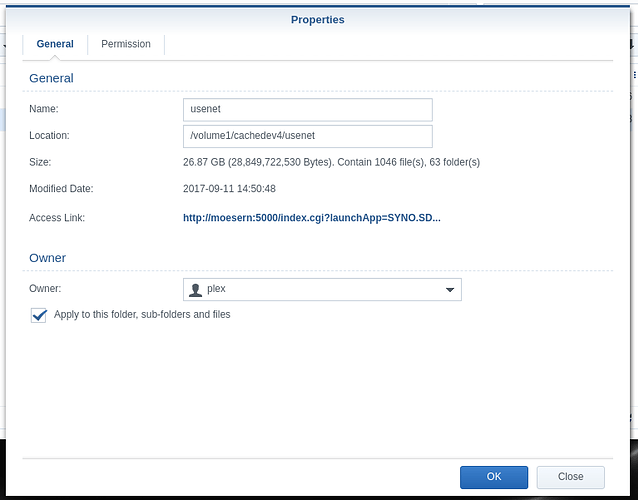Open the moesern access link
This screenshot has width=638, height=500.
pos(312,218)
